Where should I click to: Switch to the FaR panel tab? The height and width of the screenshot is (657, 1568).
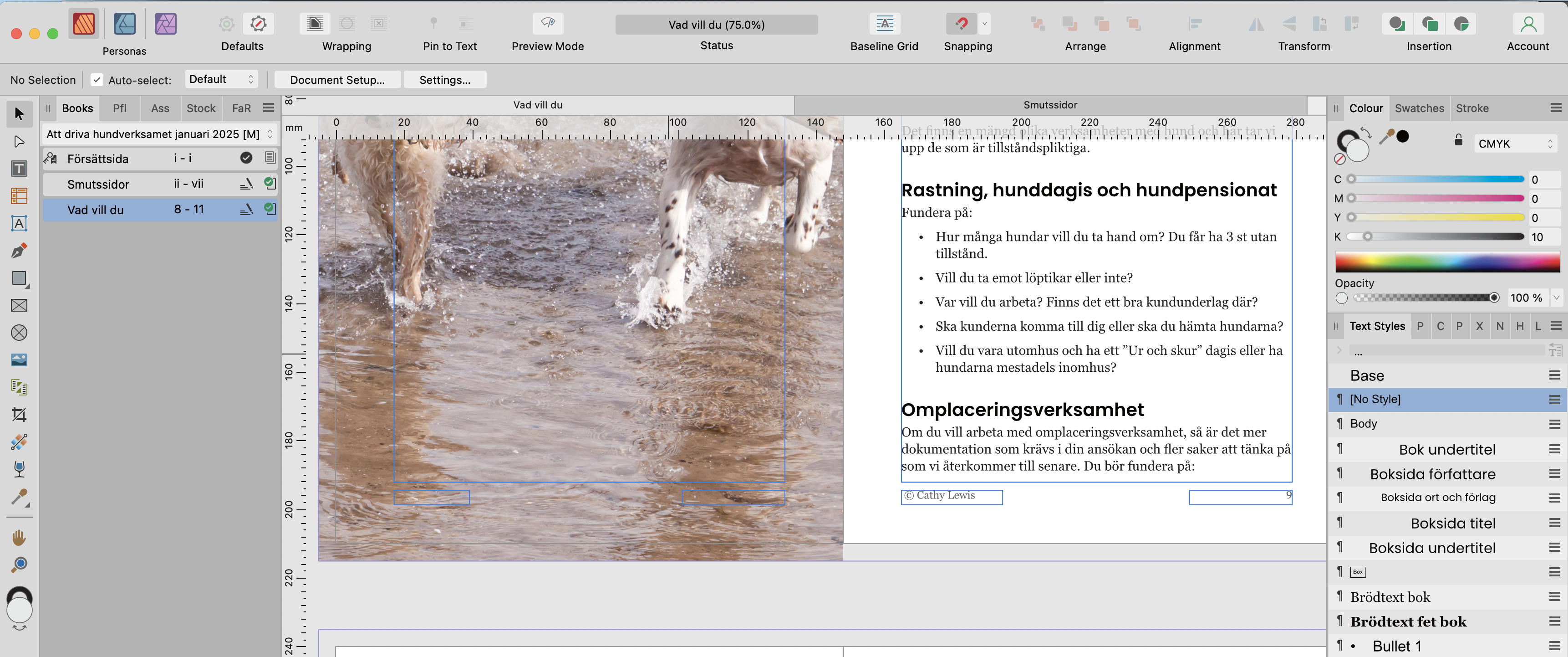[x=241, y=108]
